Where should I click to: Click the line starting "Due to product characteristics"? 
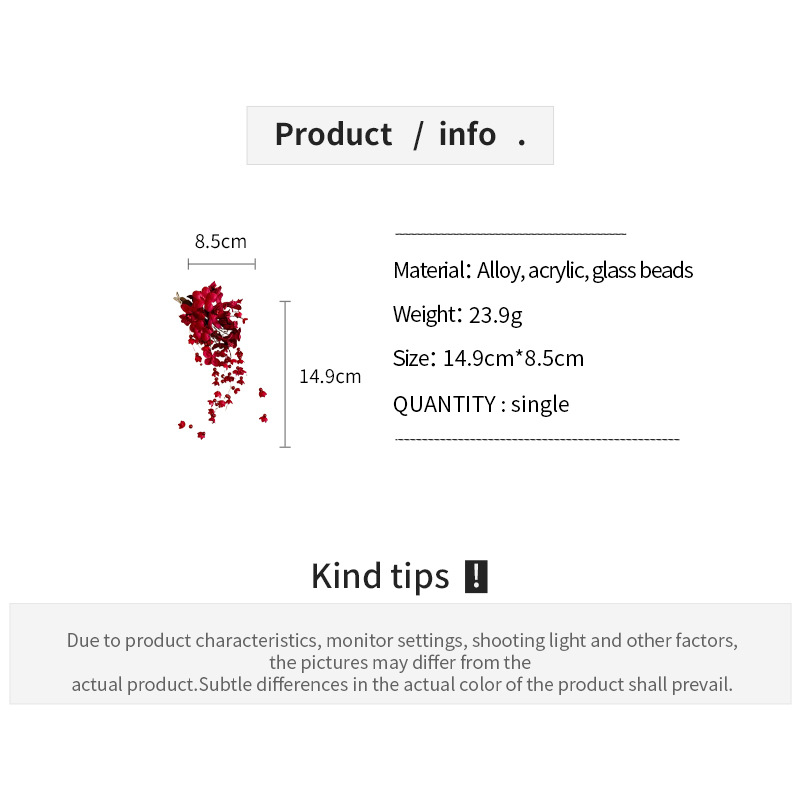pos(402,640)
